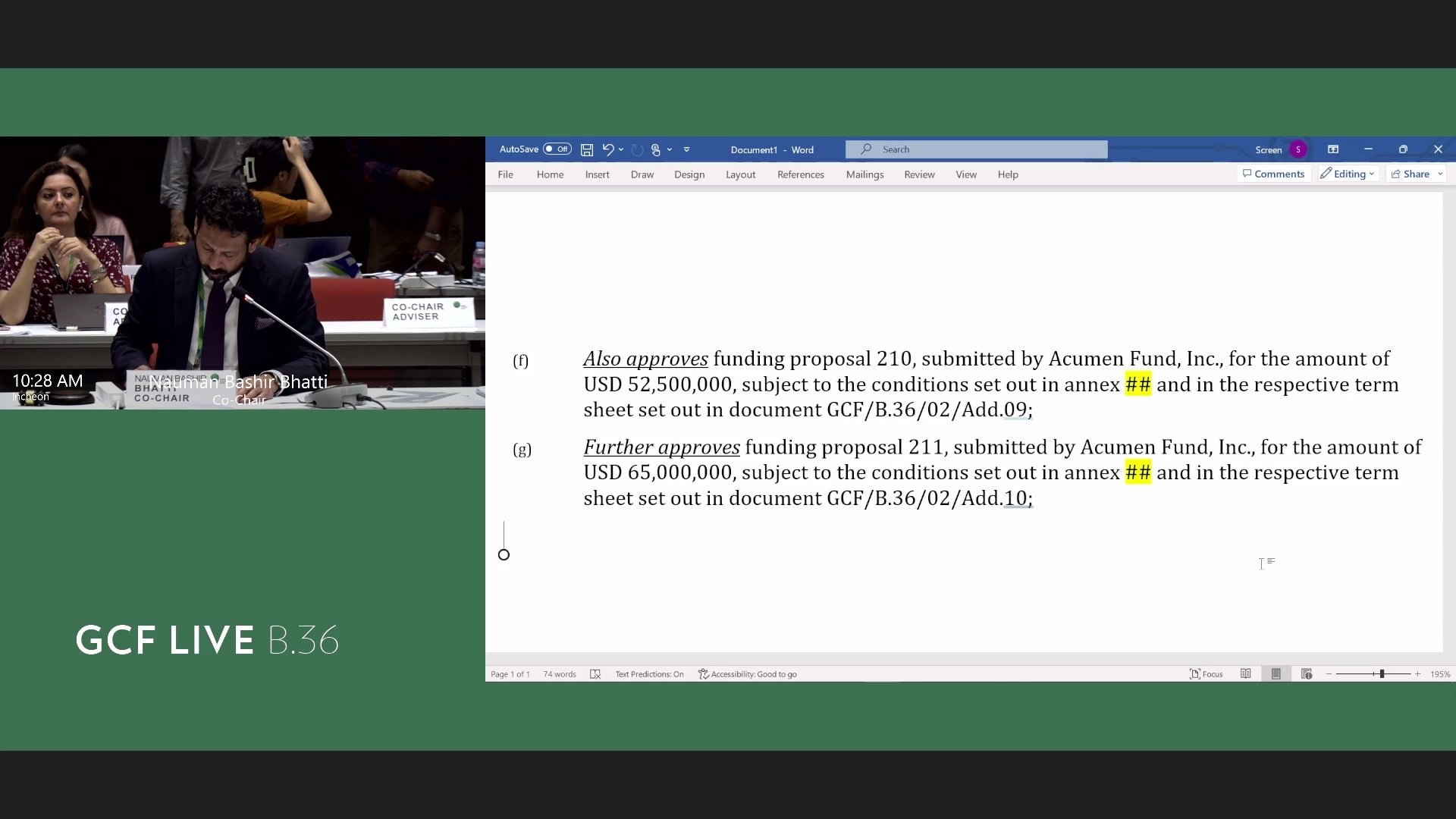Click 'USD 52,500,000' amount text

[657, 384]
